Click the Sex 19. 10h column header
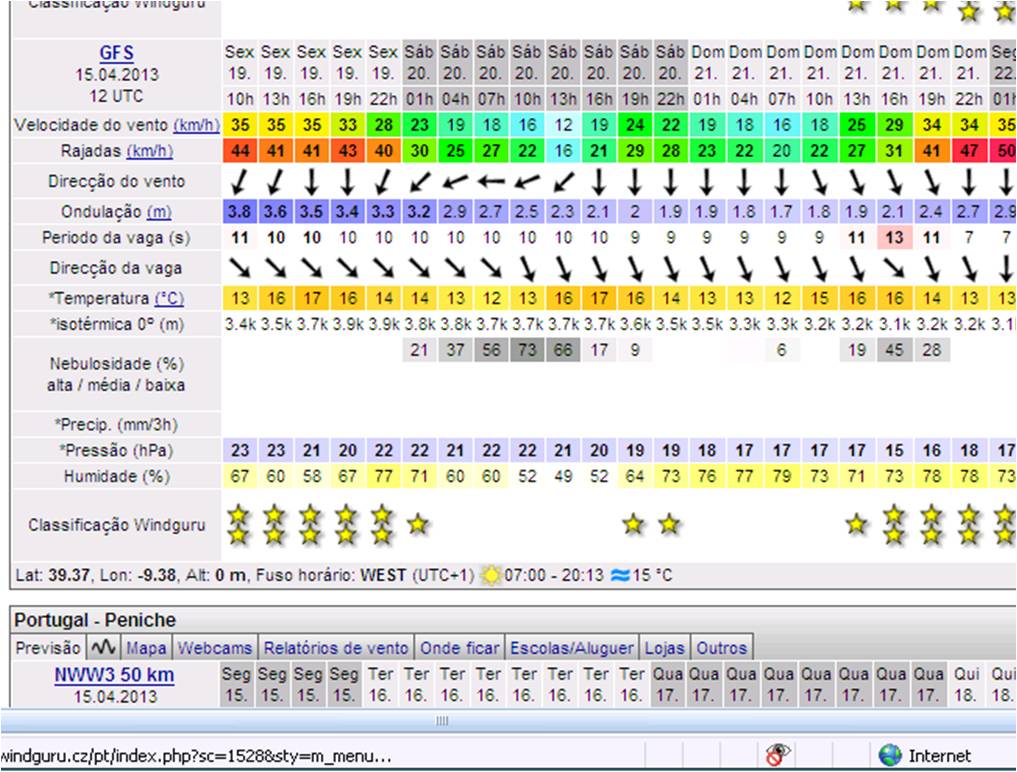 (240, 75)
